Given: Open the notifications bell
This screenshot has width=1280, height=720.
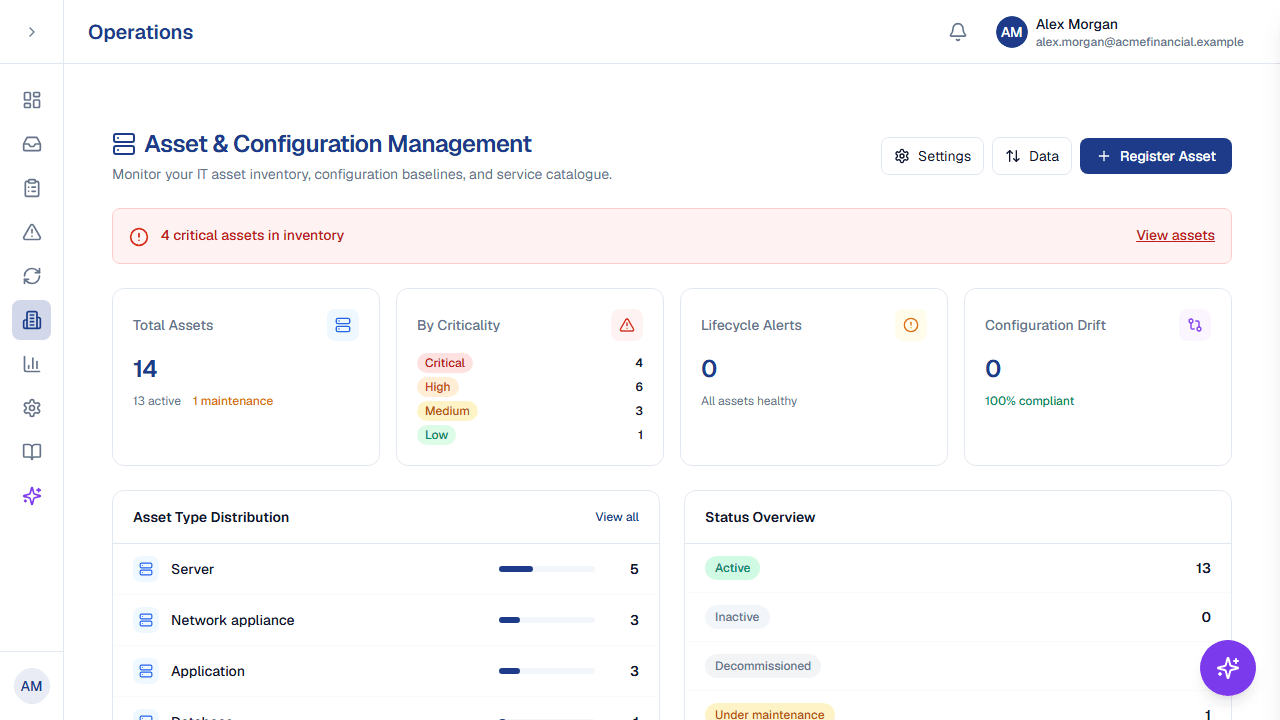Looking at the screenshot, I should (x=958, y=32).
